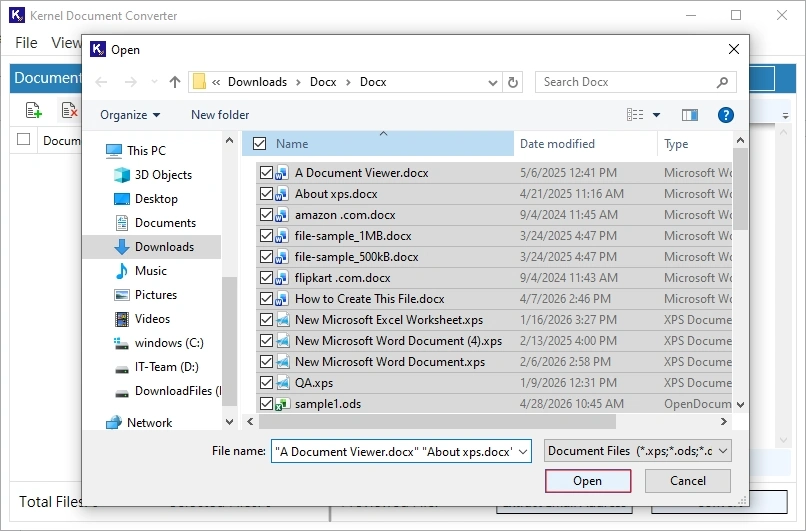The height and width of the screenshot is (531, 806).
Task: Click the vertical scrollbar thumb of file list
Action: [740, 189]
